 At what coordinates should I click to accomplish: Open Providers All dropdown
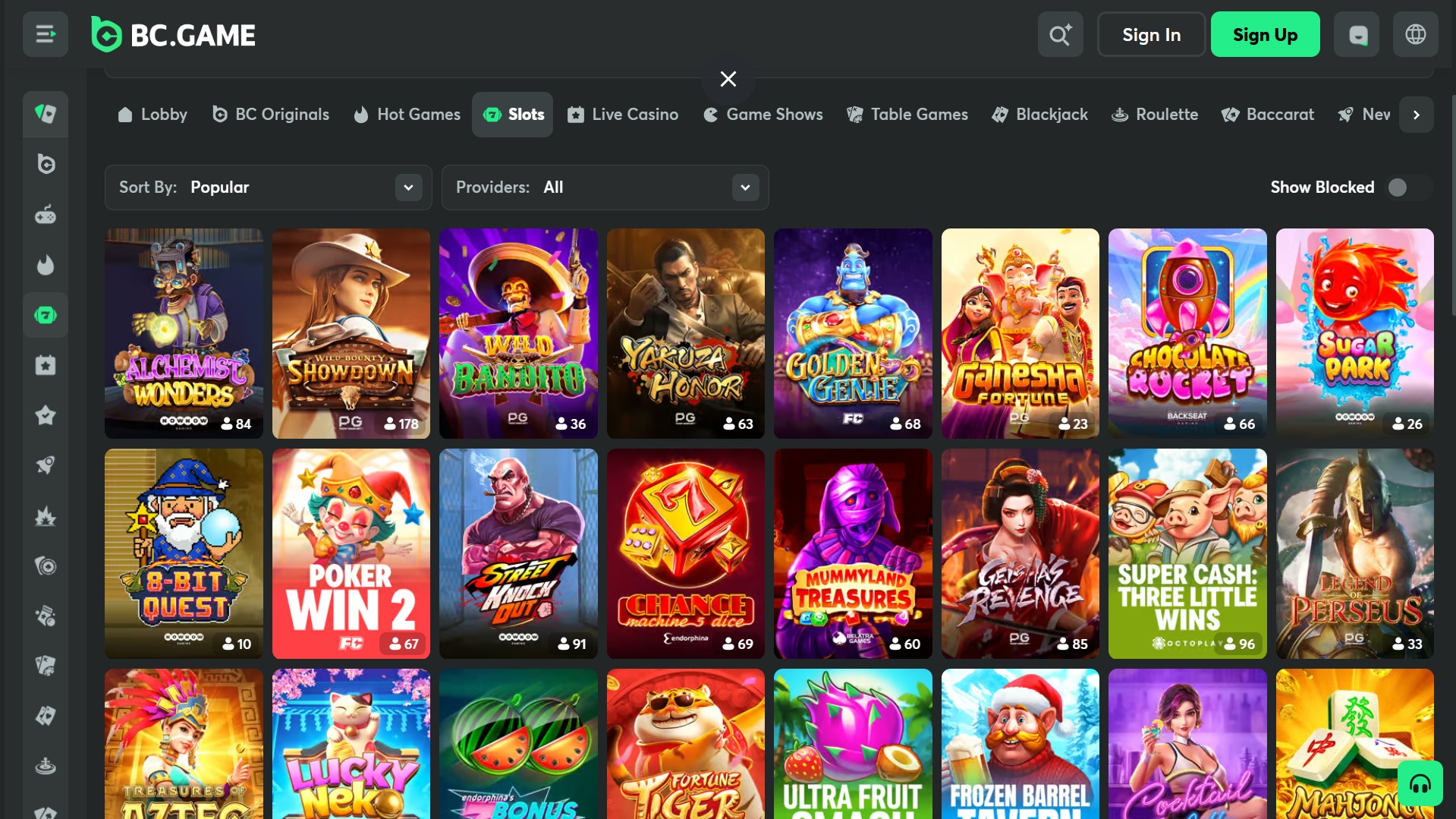pyautogui.click(x=605, y=187)
